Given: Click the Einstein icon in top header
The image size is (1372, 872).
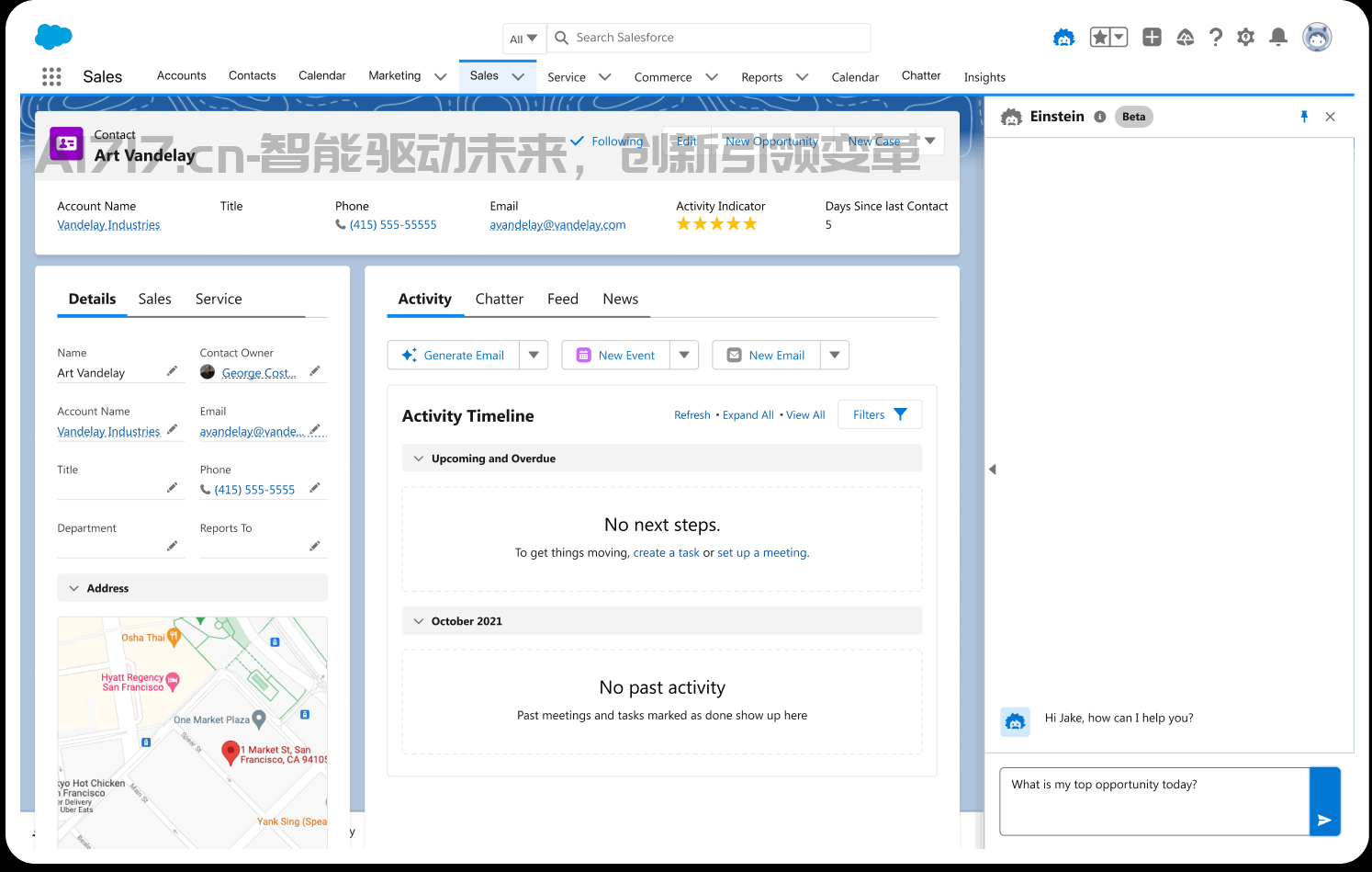Looking at the screenshot, I should [x=1063, y=38].
